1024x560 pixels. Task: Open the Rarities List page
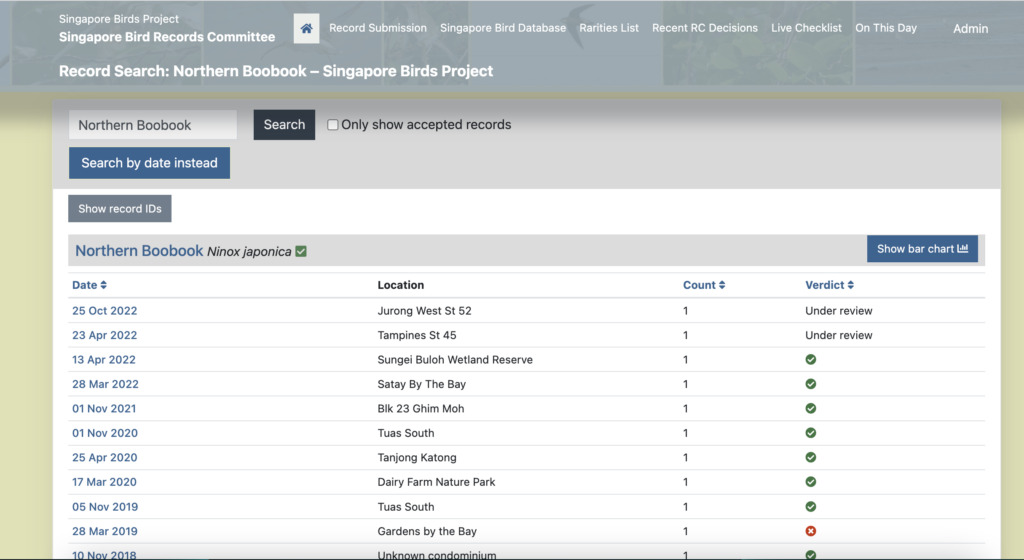click(x=609, y=28)
